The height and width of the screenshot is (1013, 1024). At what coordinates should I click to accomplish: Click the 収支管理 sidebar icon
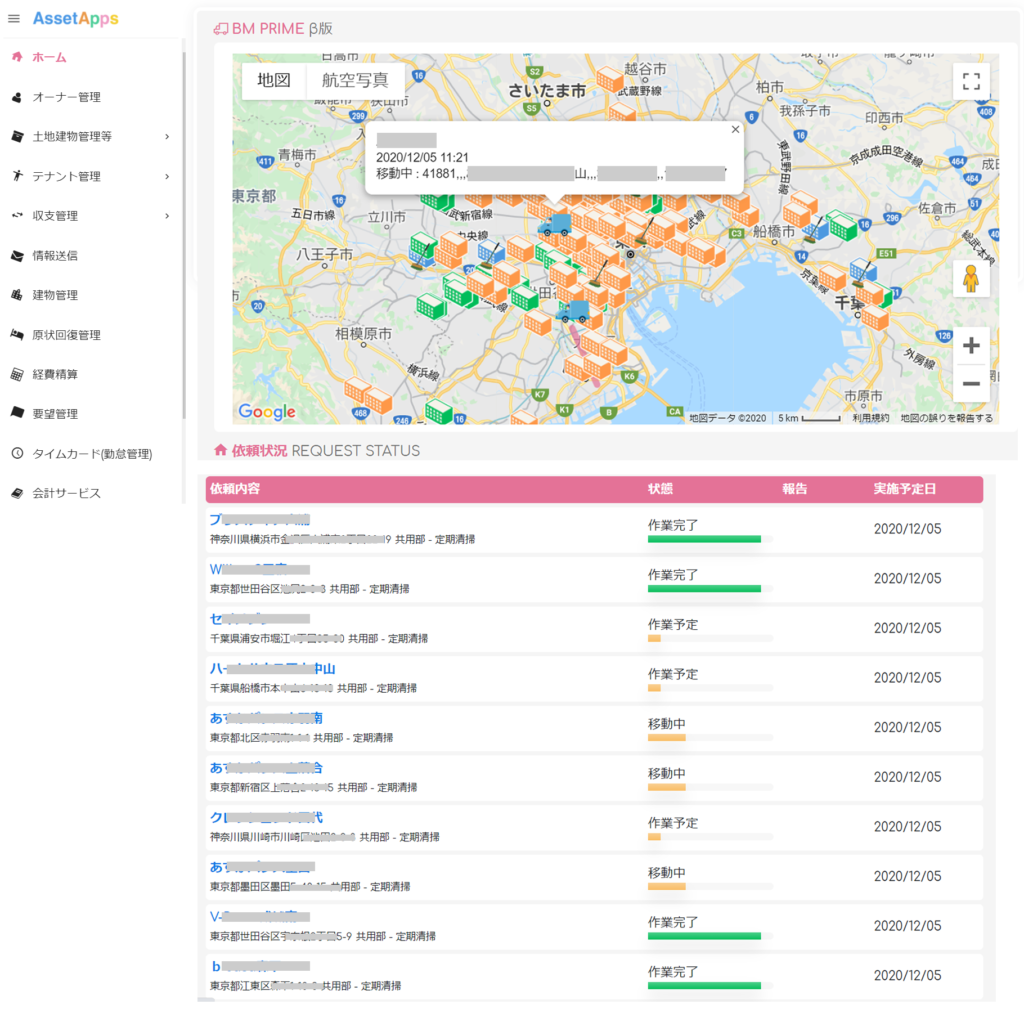[x=18, y=216]
